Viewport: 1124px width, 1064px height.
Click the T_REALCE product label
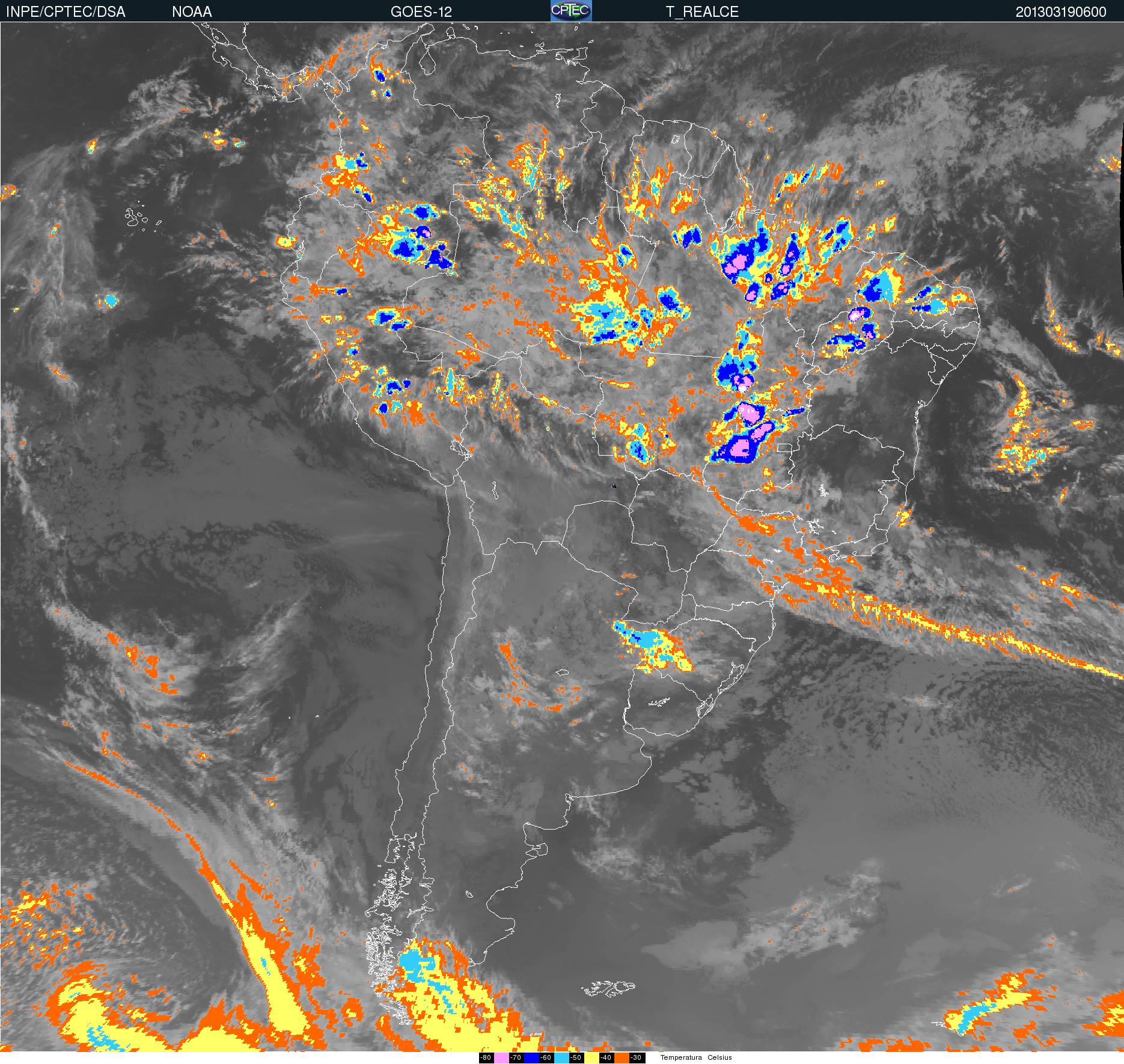pos(702,12)
